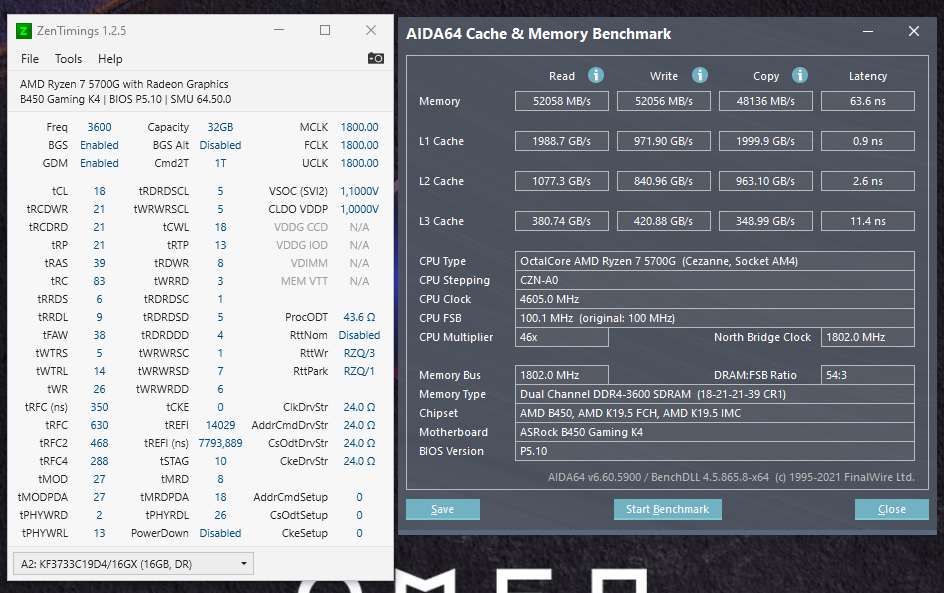Image resolution: width=944 pixels, height=593 pixels.
Task: Click FCLK value 1800.00
Action: tap(359, 145)
